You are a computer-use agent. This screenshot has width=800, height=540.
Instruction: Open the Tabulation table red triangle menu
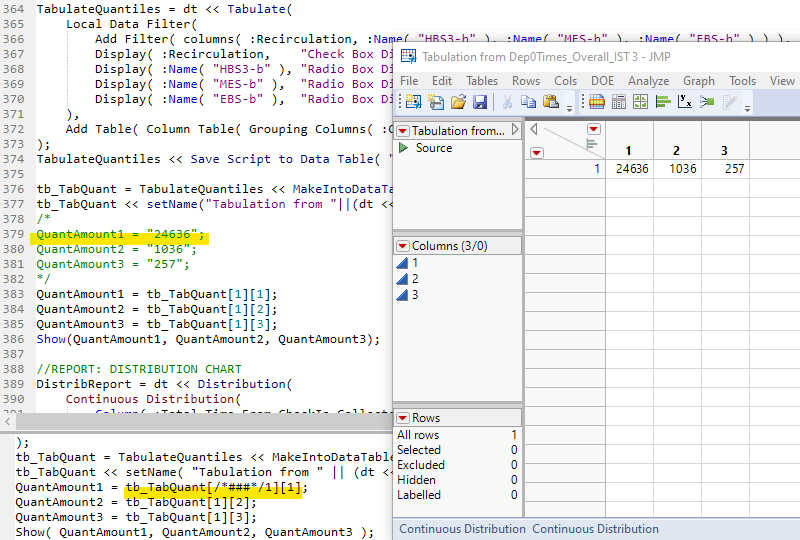(x=403, y=131)
